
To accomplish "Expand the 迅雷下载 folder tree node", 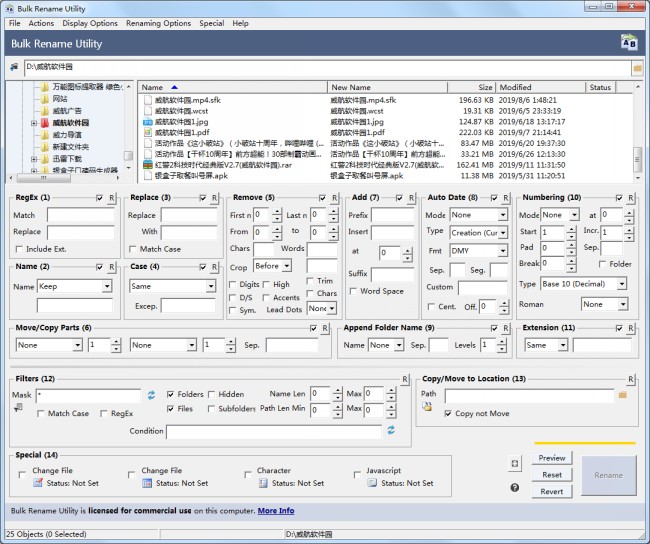I will click(34, 159).
